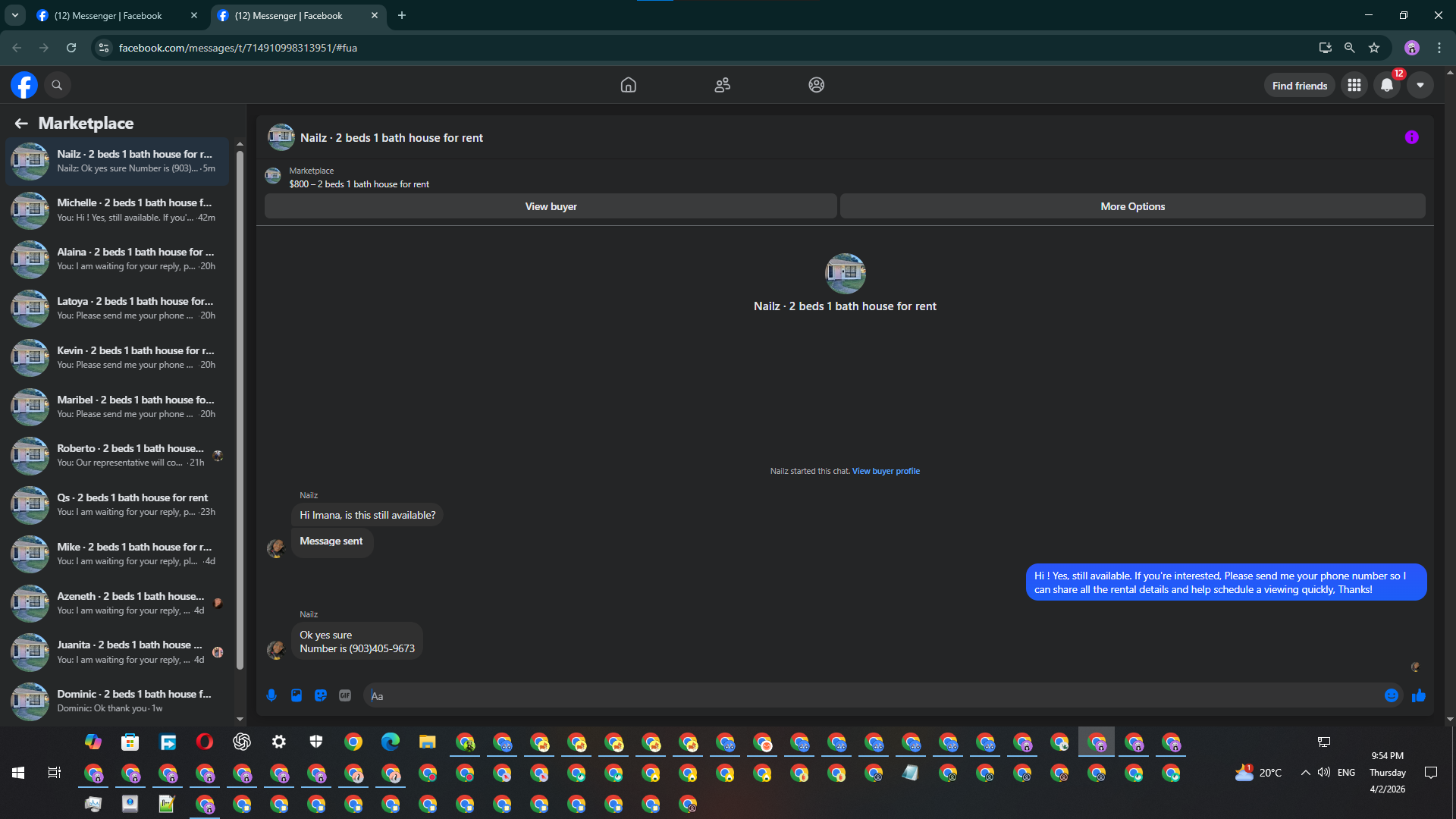
Task: Reload the page
Action: 71,48
